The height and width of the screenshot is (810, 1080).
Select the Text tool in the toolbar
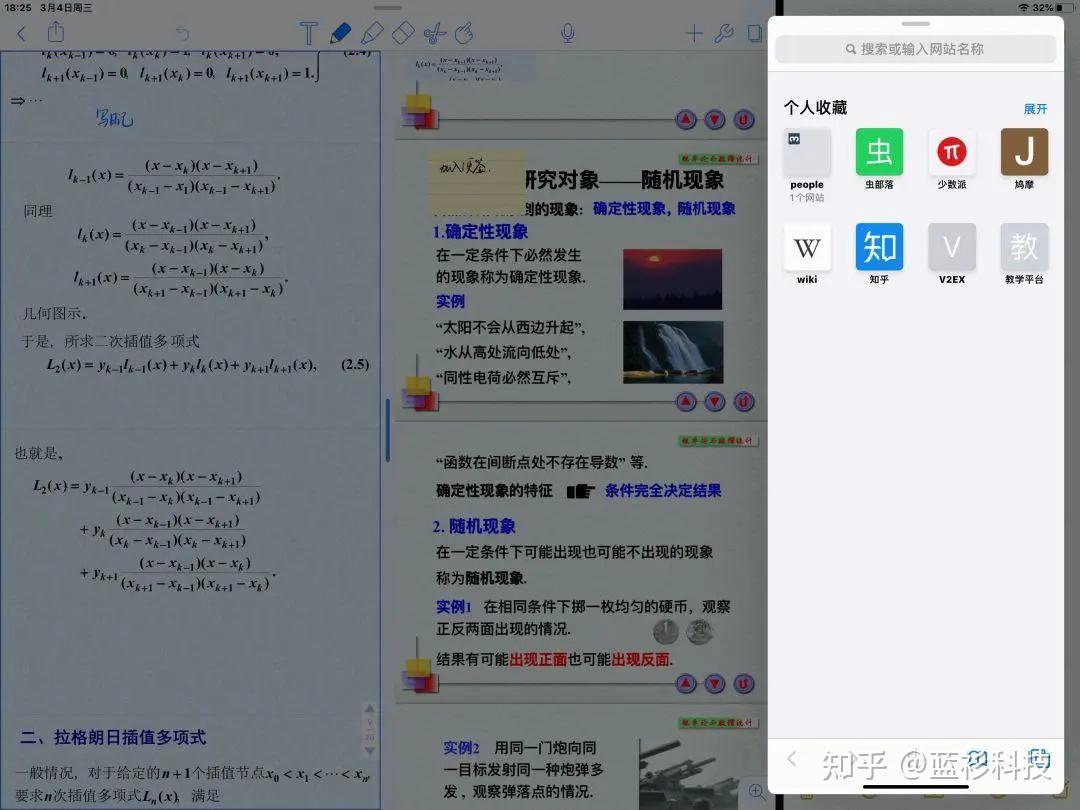click(308, 33)
